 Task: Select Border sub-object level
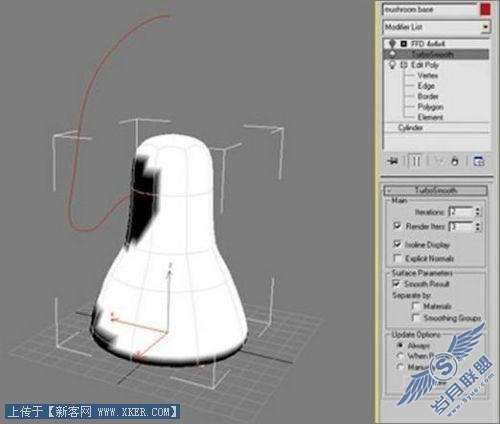428,96
